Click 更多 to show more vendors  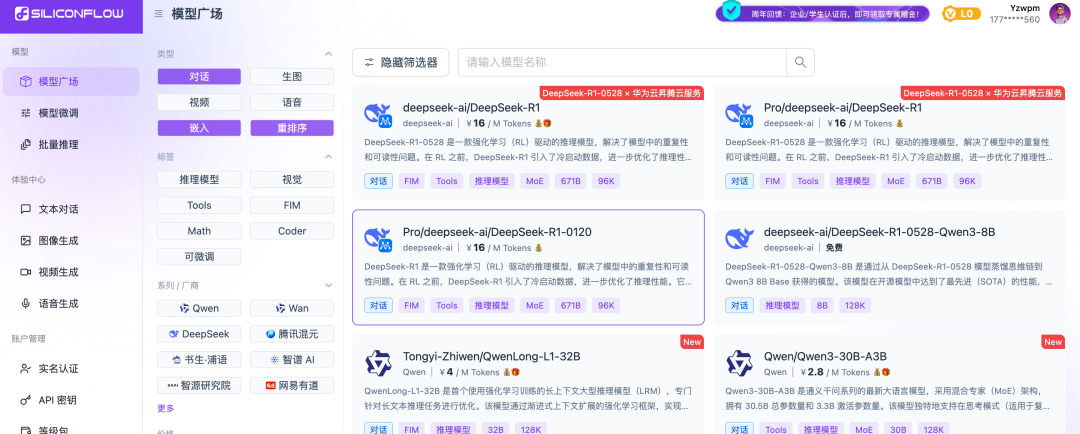(165, 408)
